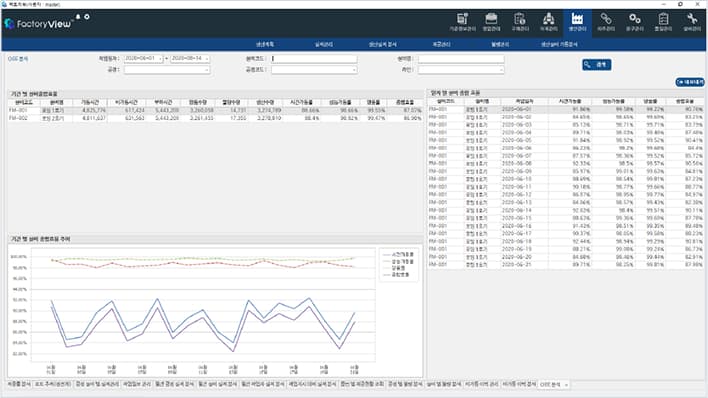Open the start date 2020-06-01 picker

pyautogui.click(x=143, y=59)
